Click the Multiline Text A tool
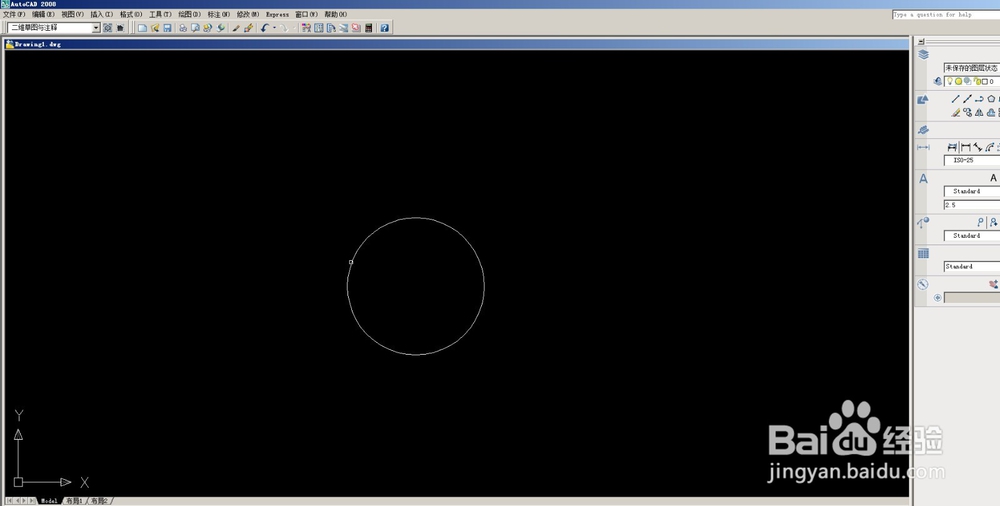1000x506 pixels. [x=993, y=178]
